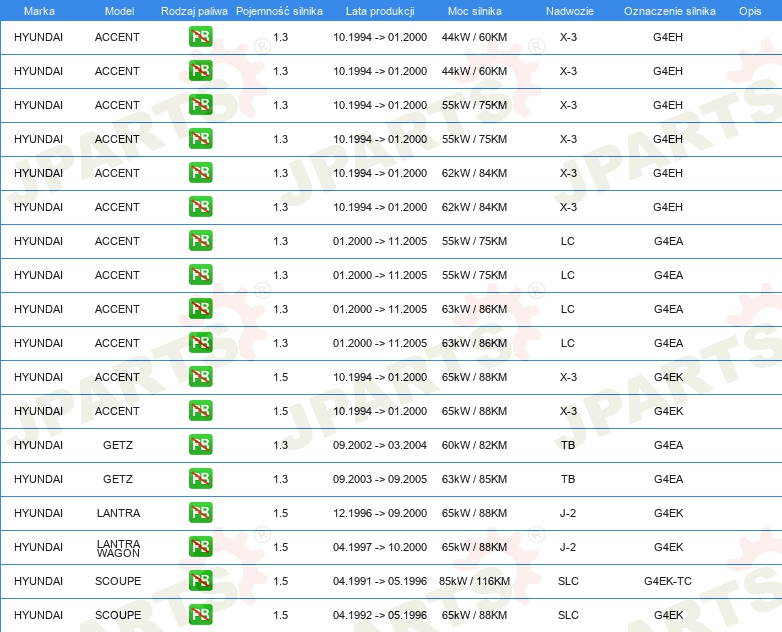Click the 85kW / 116KM power cell

point(474,581)
